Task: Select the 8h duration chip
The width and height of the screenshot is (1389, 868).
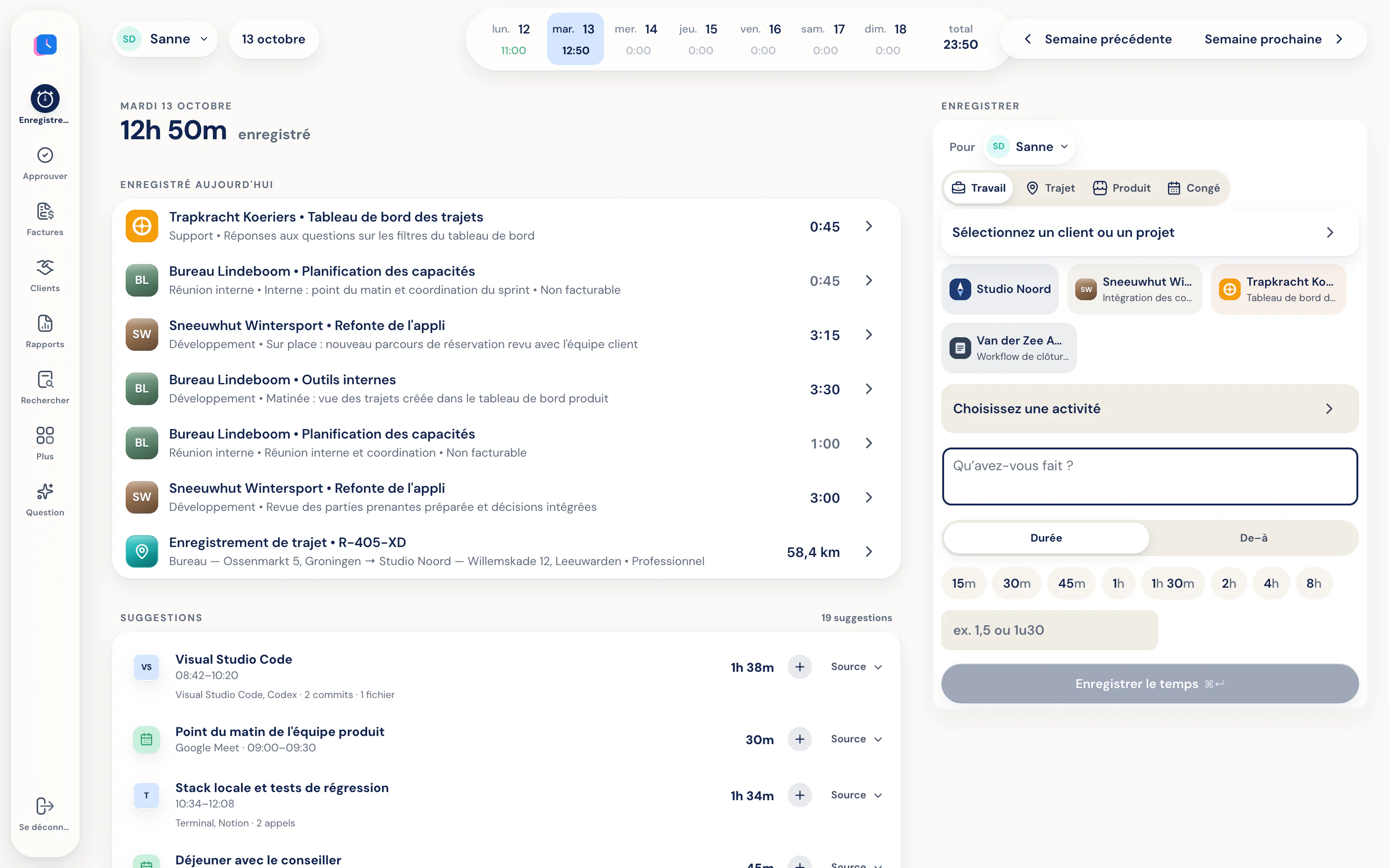Action: [1313, 583]
